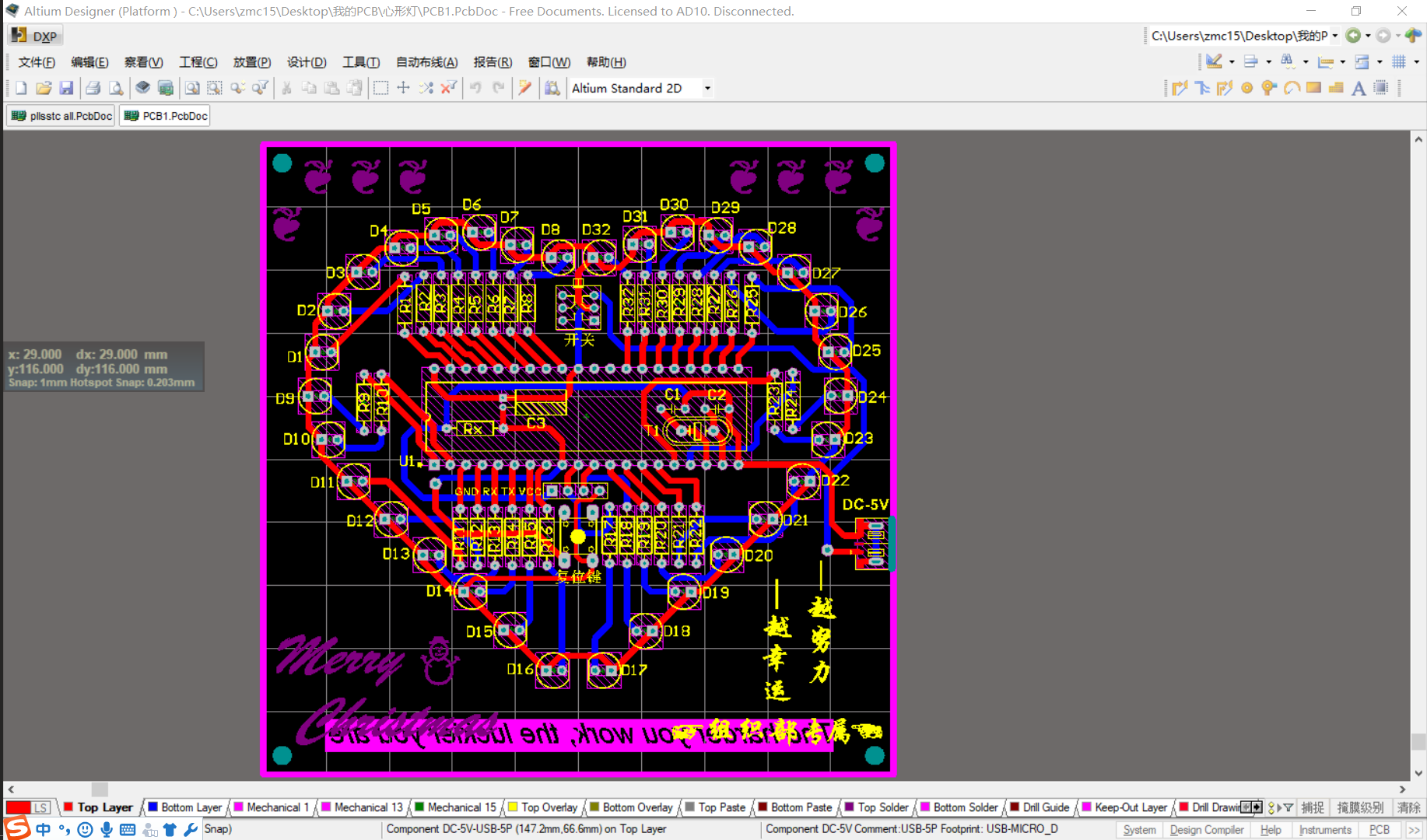Select the dashed rectangle area-select tool
Viewport: 1427px width, 840px height.
[x=380, y=88]
